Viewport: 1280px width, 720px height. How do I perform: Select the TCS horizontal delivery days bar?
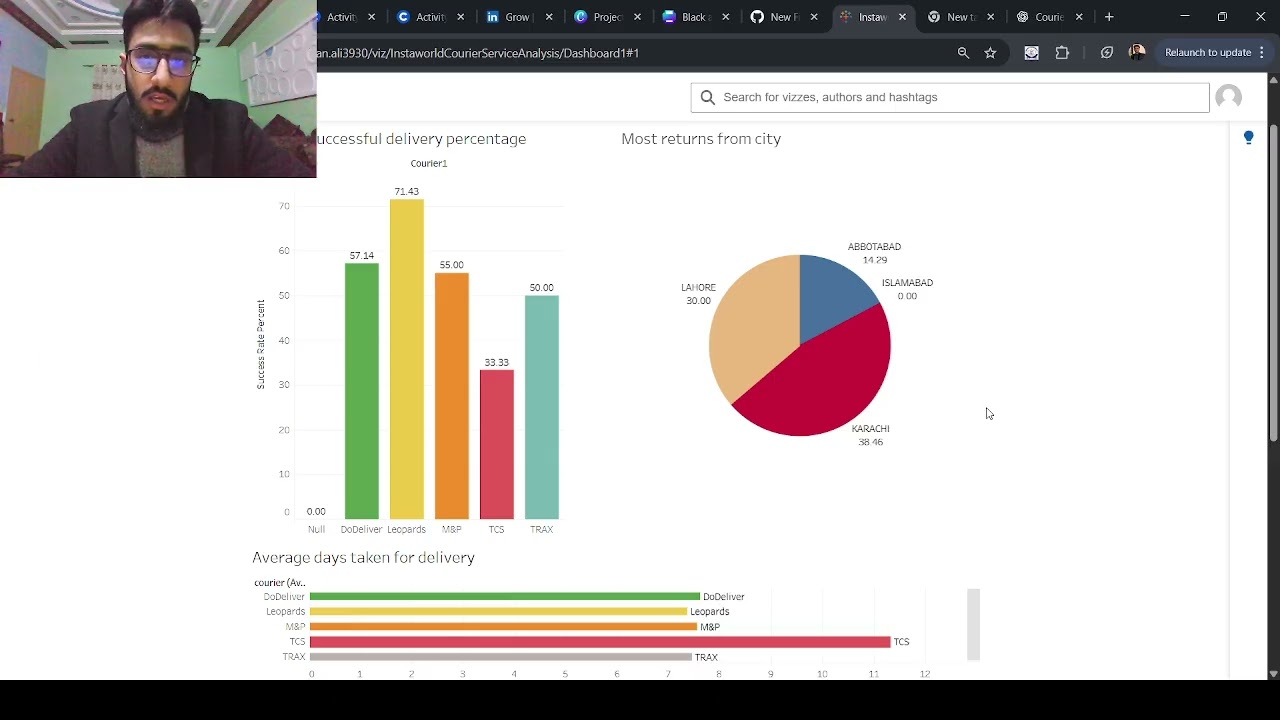600,642
